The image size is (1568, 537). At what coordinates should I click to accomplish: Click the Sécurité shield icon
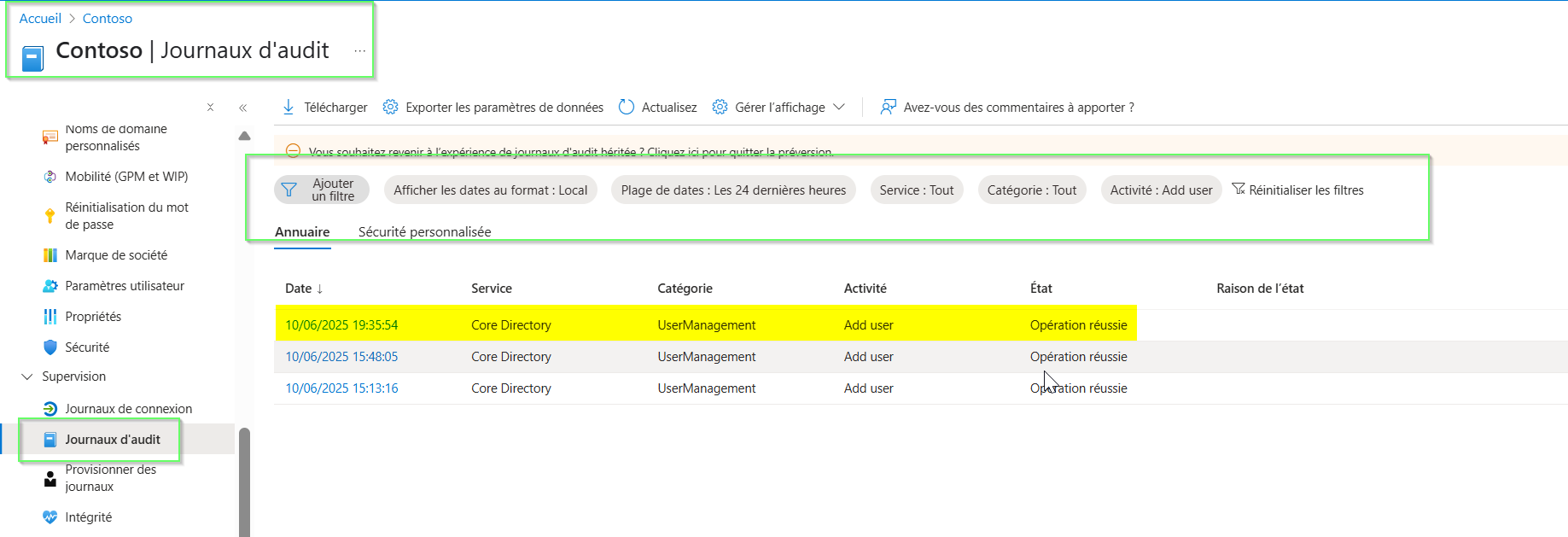(x=50, y=347)
